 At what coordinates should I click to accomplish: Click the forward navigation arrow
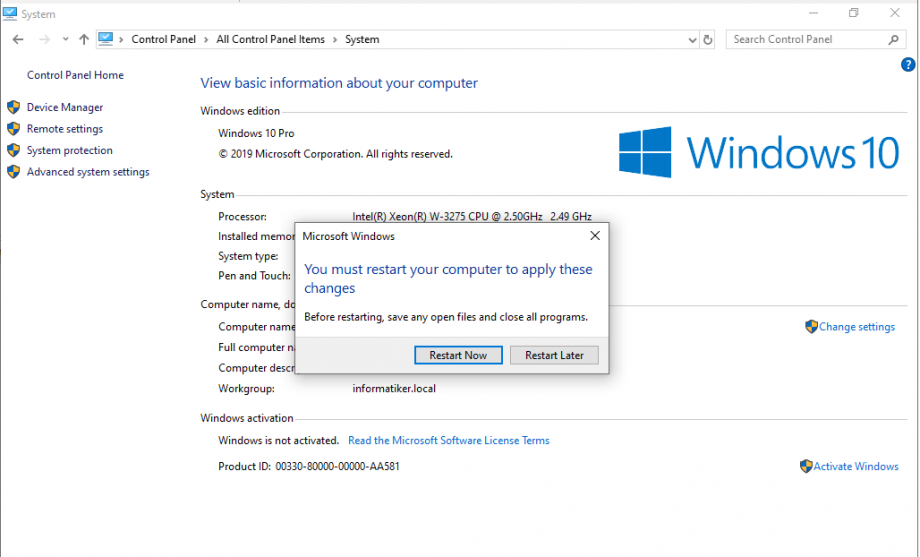(44, 39)
